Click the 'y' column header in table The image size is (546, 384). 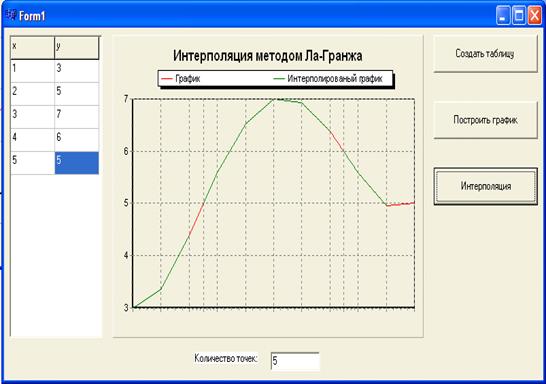pyautogui.click(x=77, y=48)
